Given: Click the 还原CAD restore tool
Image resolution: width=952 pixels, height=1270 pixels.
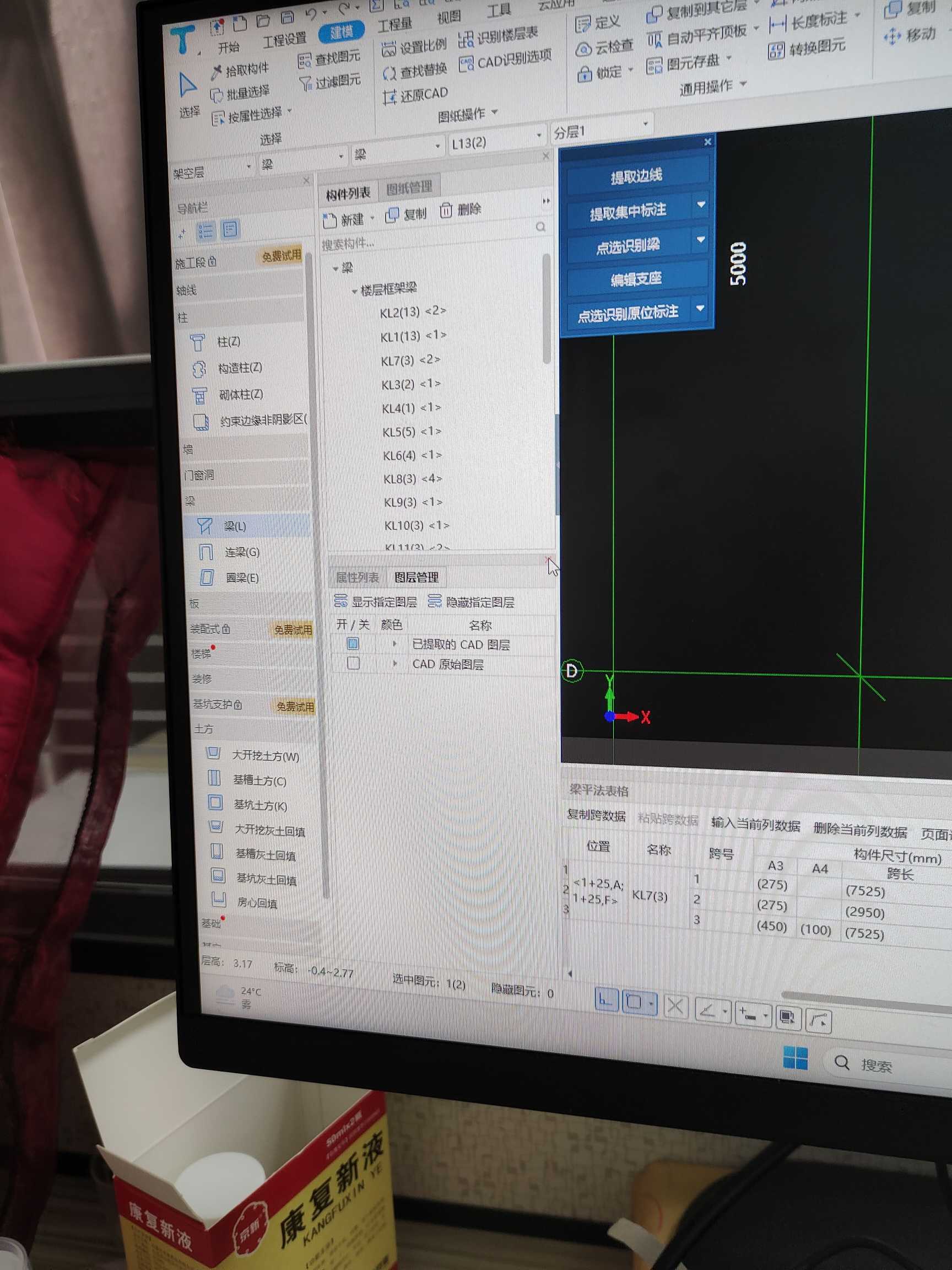Looking at the screenshot, I should [x=416, y=95].
